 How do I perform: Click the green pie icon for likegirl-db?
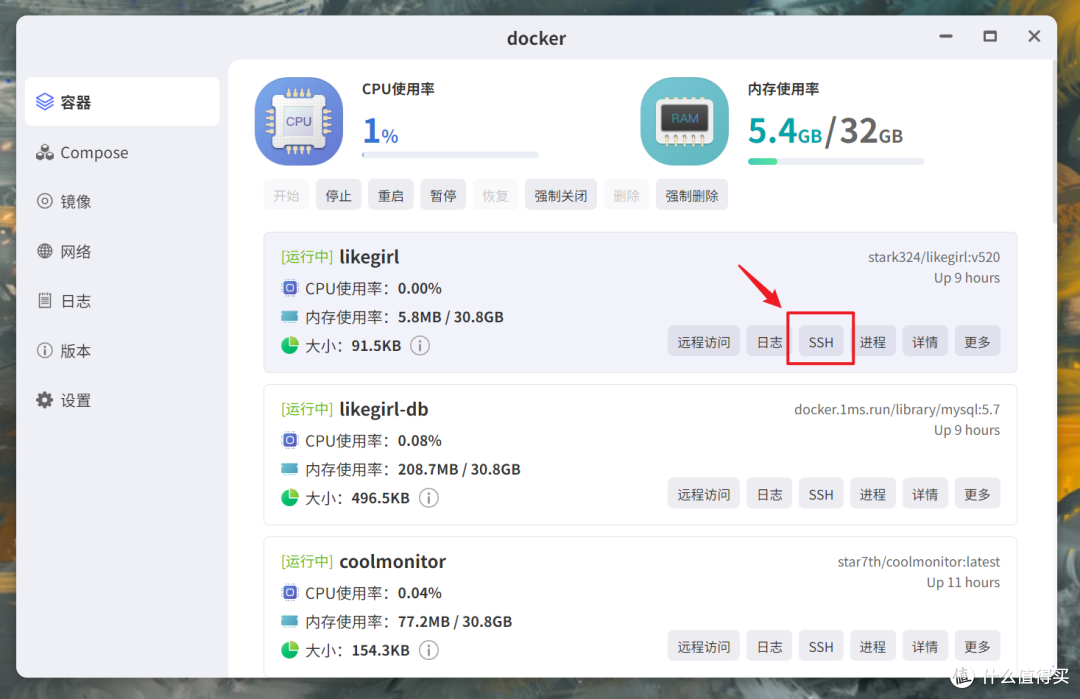point(290,498)
